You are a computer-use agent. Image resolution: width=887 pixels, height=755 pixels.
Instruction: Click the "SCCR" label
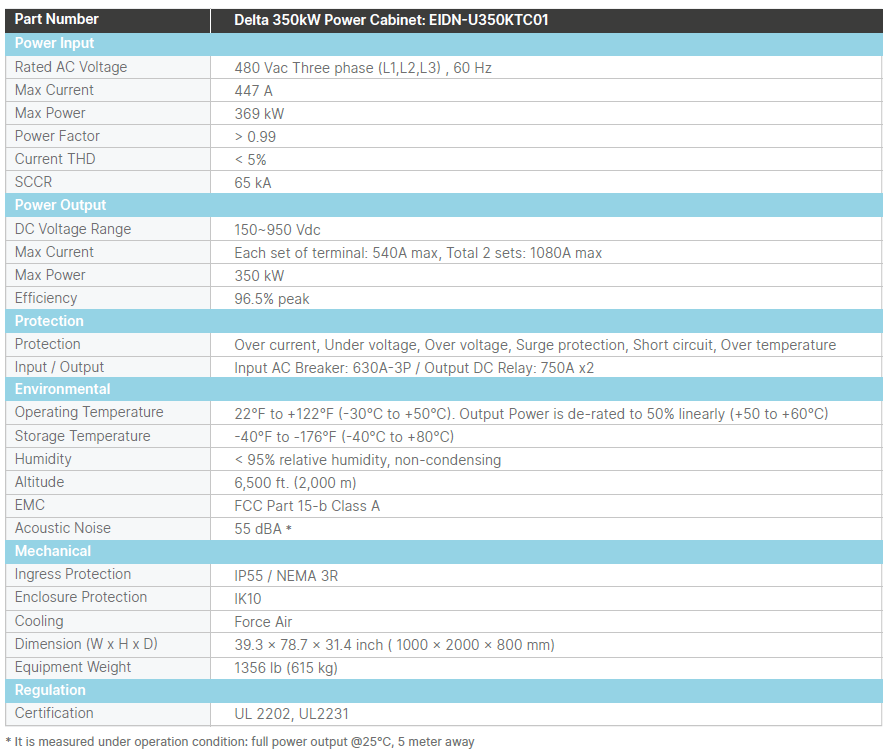33,182
